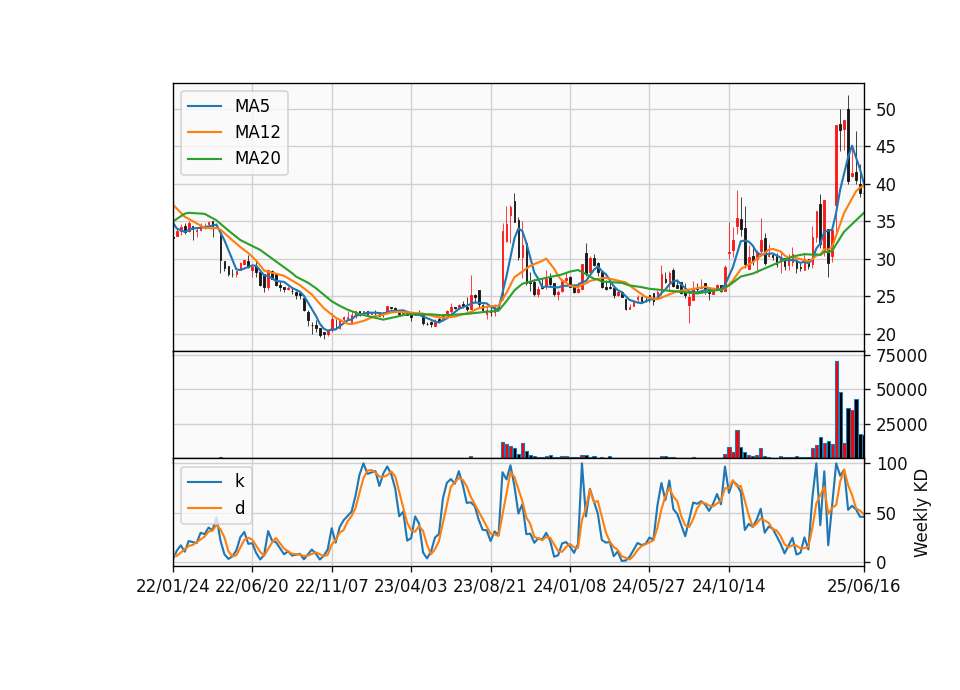Click the 24/10/14 date tick label

coord(729,586)
